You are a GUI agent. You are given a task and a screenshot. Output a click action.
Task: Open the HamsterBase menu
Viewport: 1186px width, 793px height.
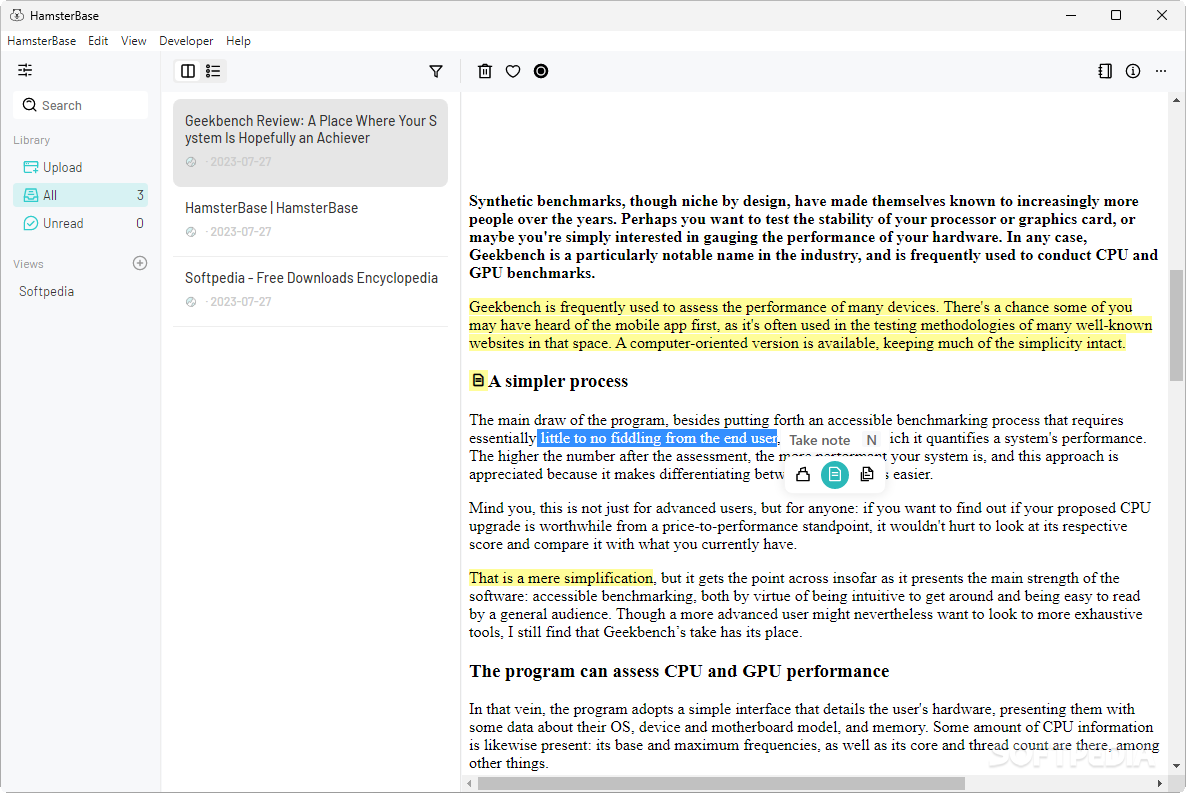point(42,41)
